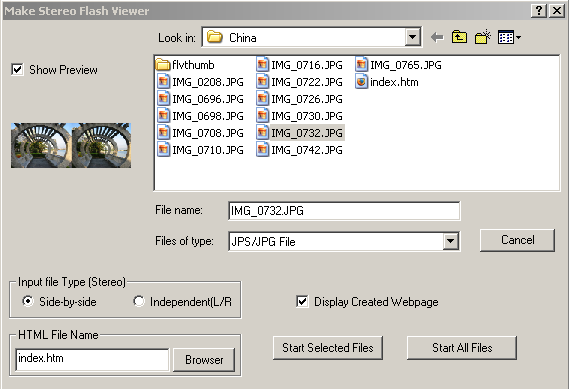The image size is (569, 389).
Task: Open the flvthumb folder
Action: pos(185,65)
